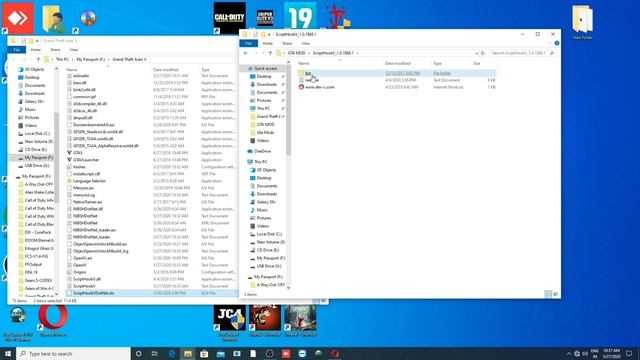Screen dimensions: 640x360
Task: Show hidden system tray icons
Action: tap(568, 353)
